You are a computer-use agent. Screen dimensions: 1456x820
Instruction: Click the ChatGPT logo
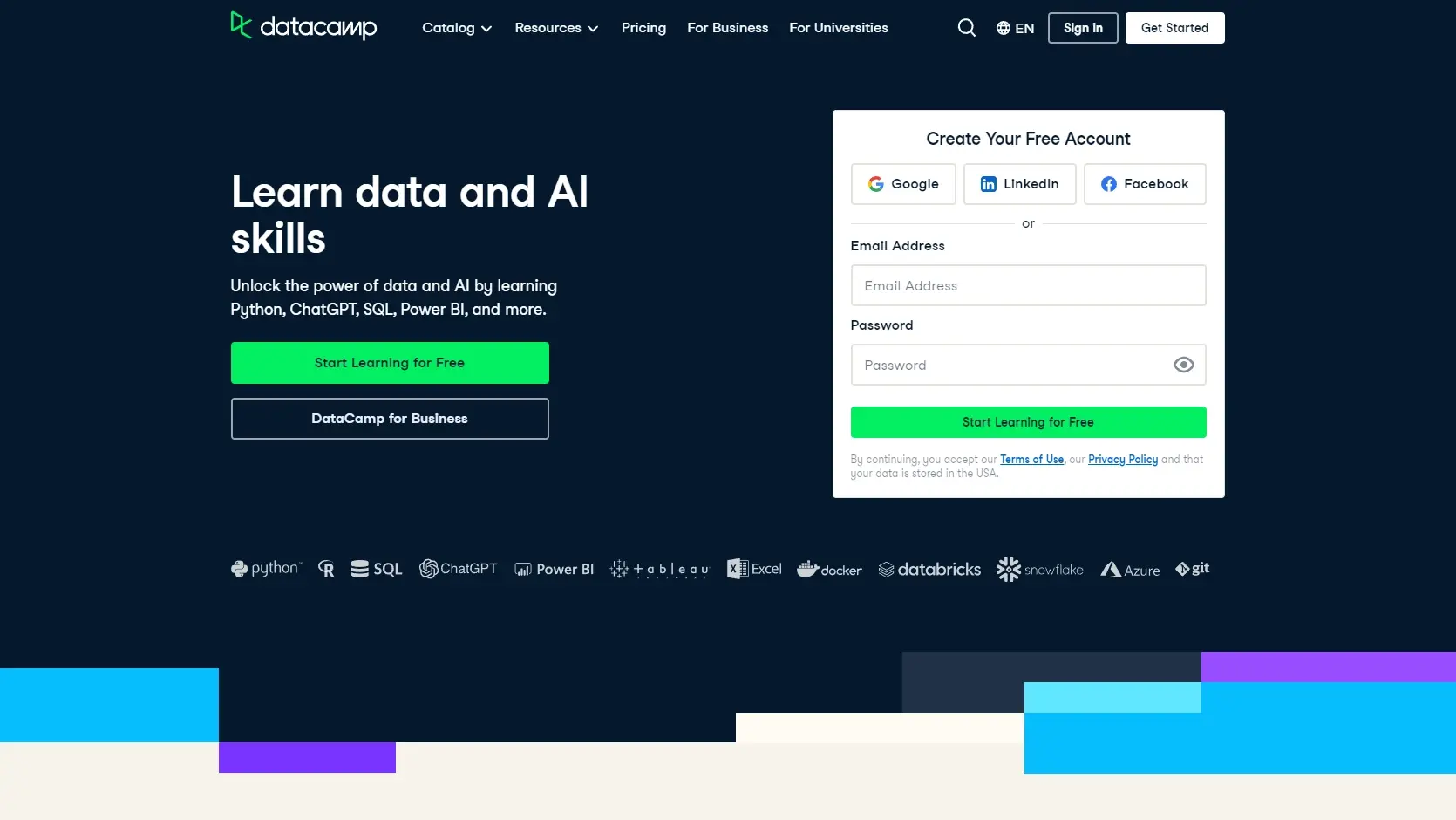click(x=459, y=569)
